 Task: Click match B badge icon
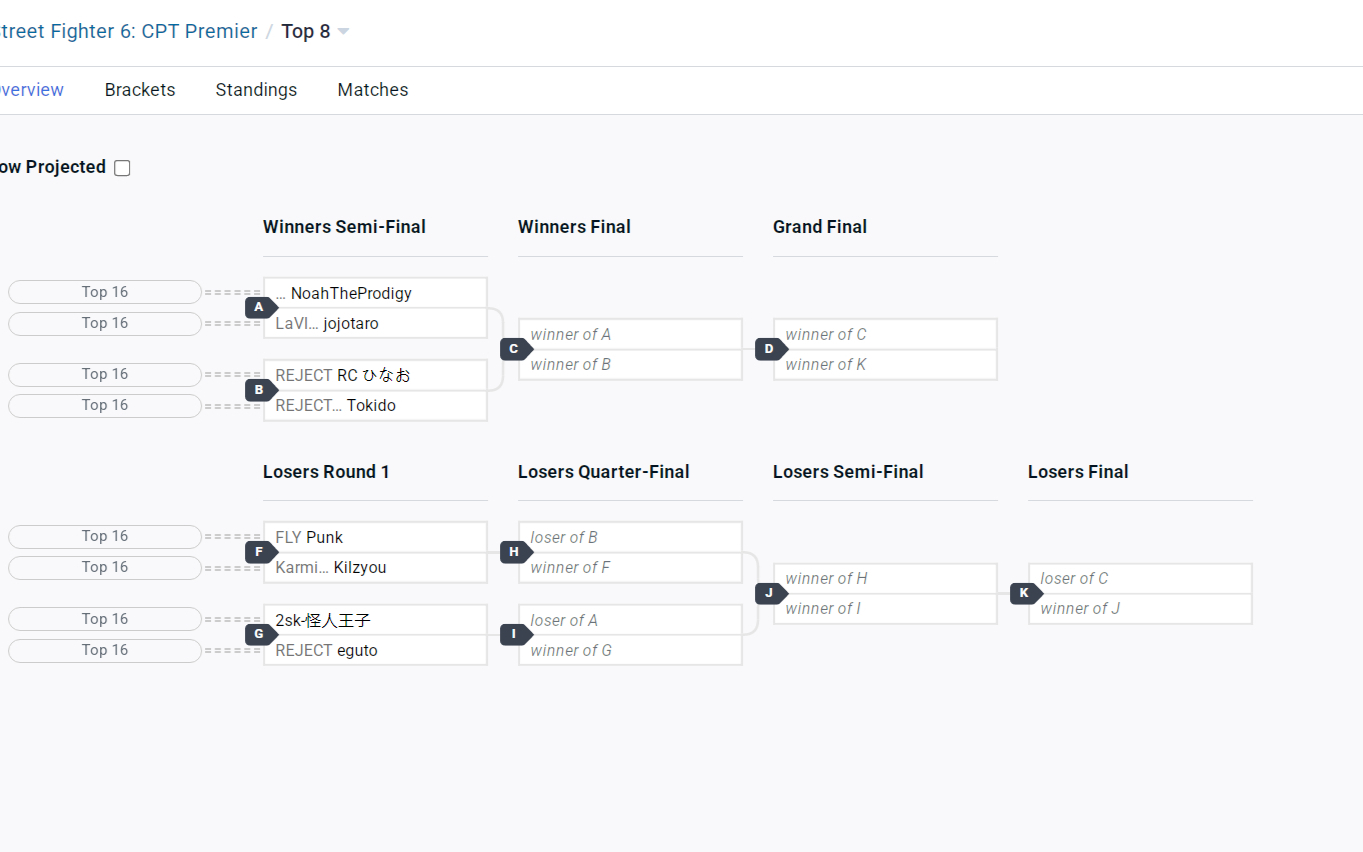[x=259, y=390]
